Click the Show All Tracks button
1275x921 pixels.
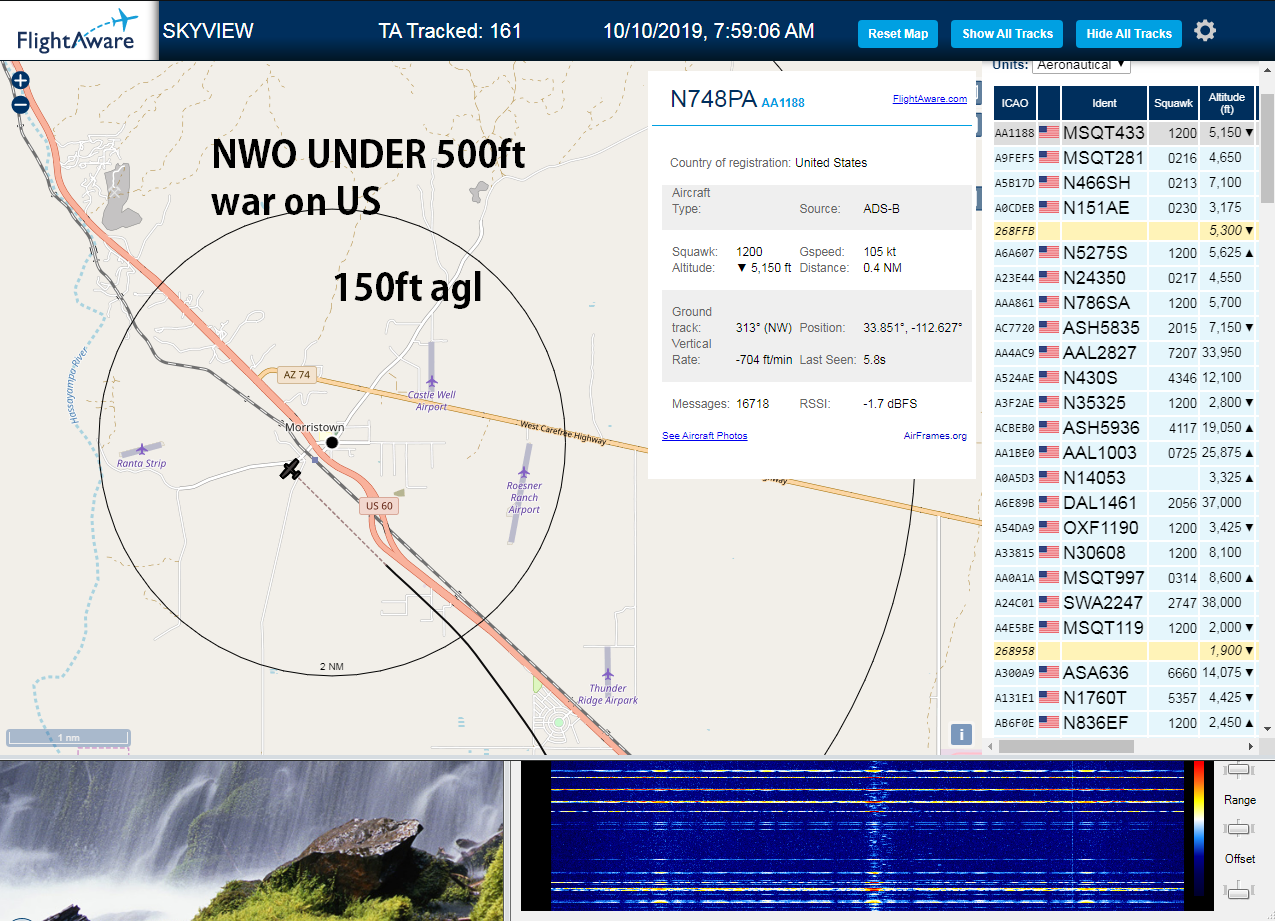coord(1007,33)
